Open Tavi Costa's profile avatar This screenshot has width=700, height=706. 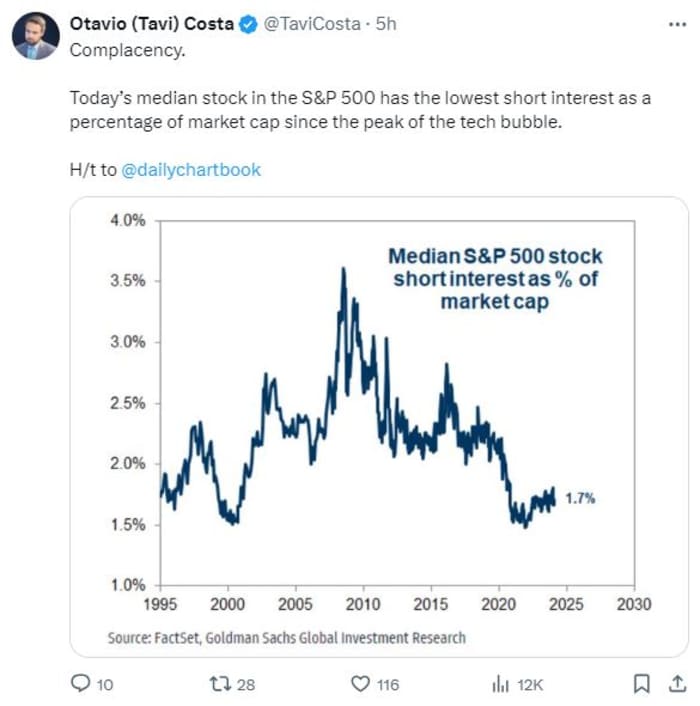[x=36, y=36]
